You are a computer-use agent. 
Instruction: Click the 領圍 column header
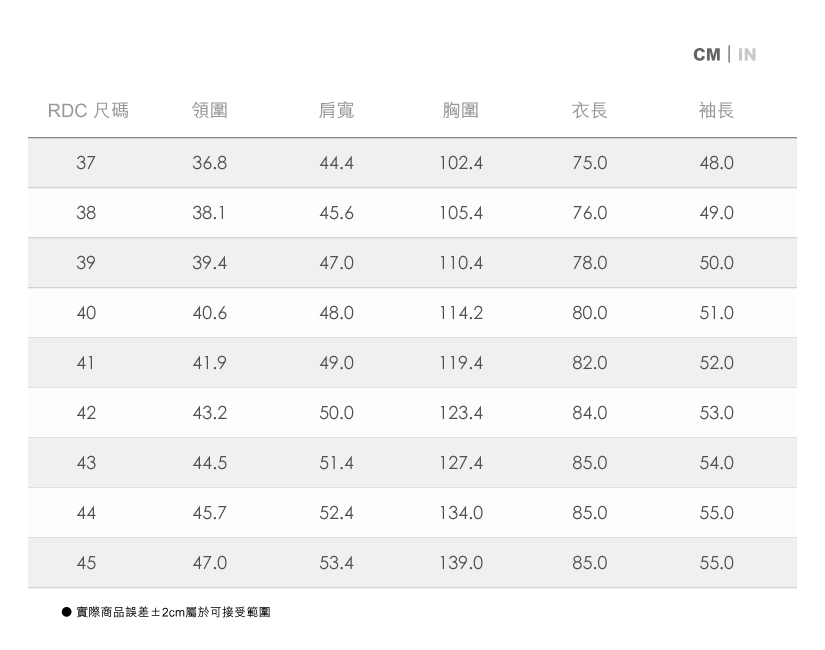[210, 110]
